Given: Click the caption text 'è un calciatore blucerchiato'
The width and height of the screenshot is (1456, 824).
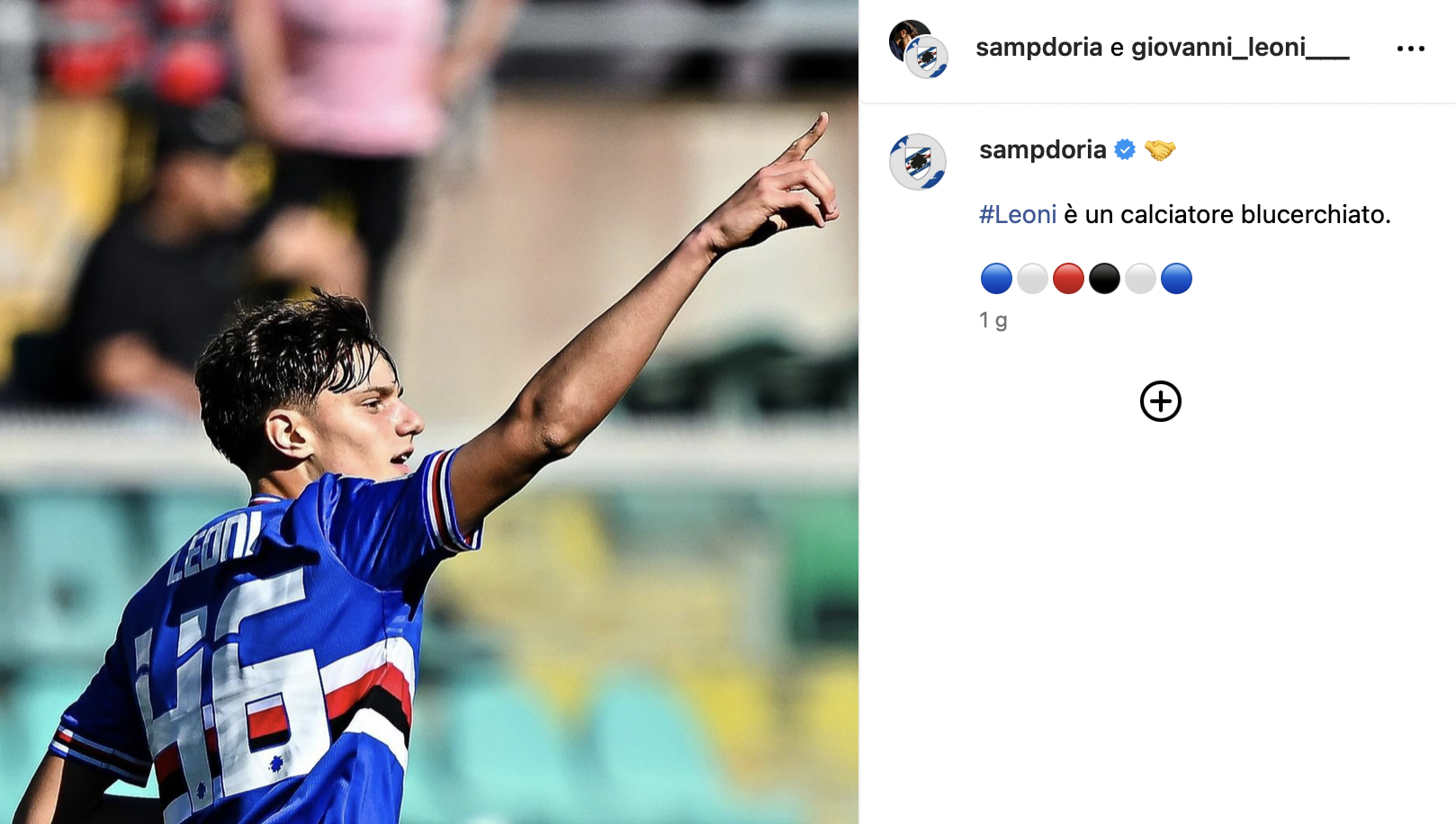Looking at the screenshot, I should [1227, 214].
